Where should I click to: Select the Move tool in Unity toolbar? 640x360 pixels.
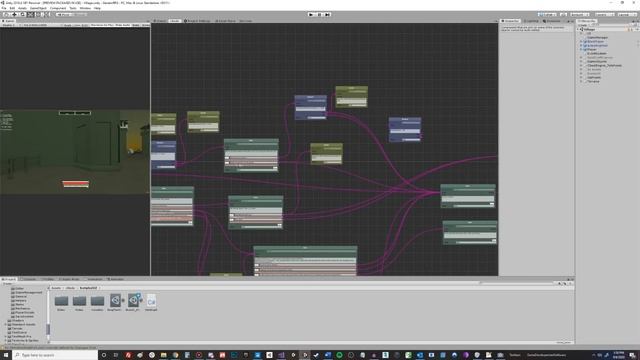pyautogui.click(x=15, y=14)
